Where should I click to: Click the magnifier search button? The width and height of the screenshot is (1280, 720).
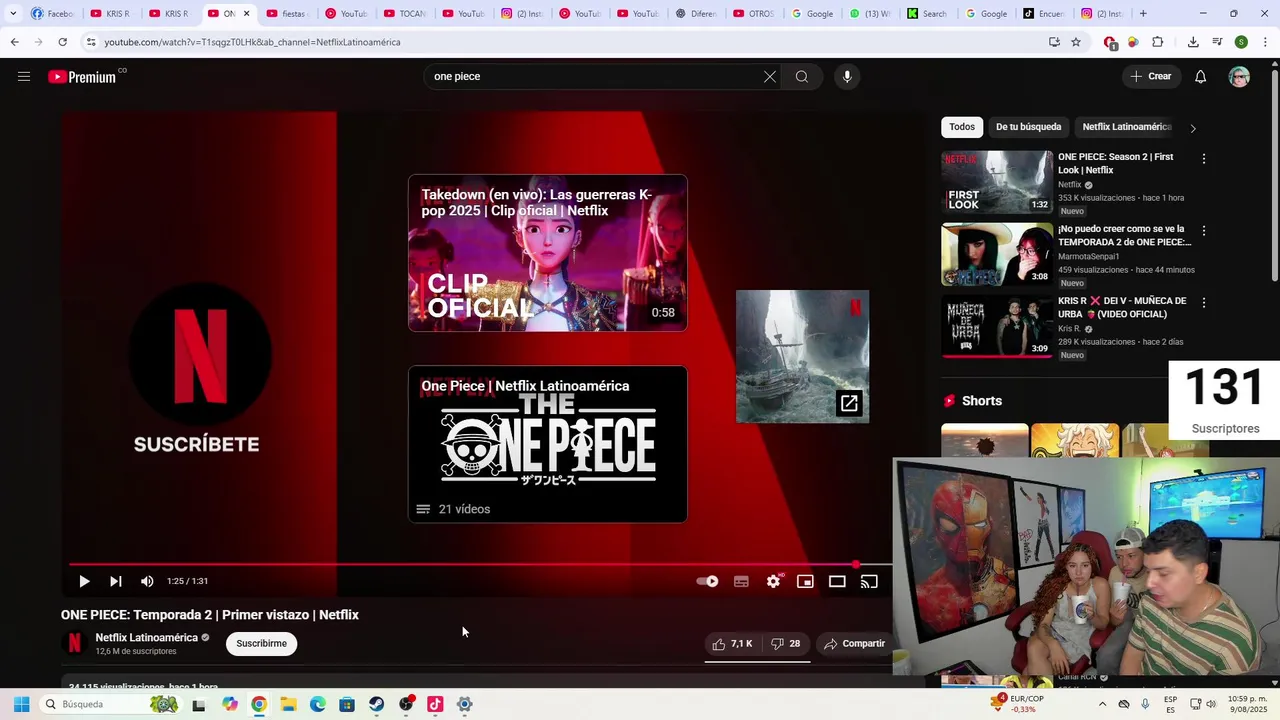coord(802,77)
